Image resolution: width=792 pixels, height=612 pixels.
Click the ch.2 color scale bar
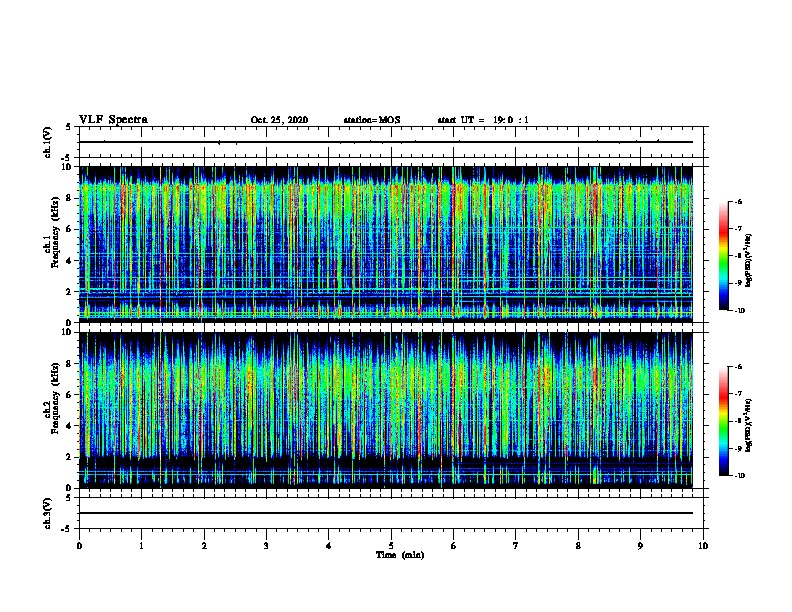click(x=724, y=421)
